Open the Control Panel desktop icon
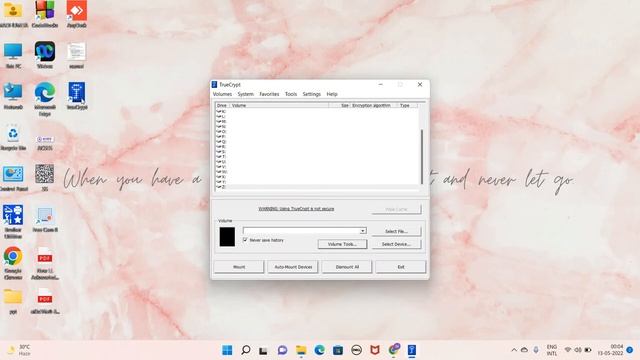The width and height of the screenshot is (640, 360). 13,178
